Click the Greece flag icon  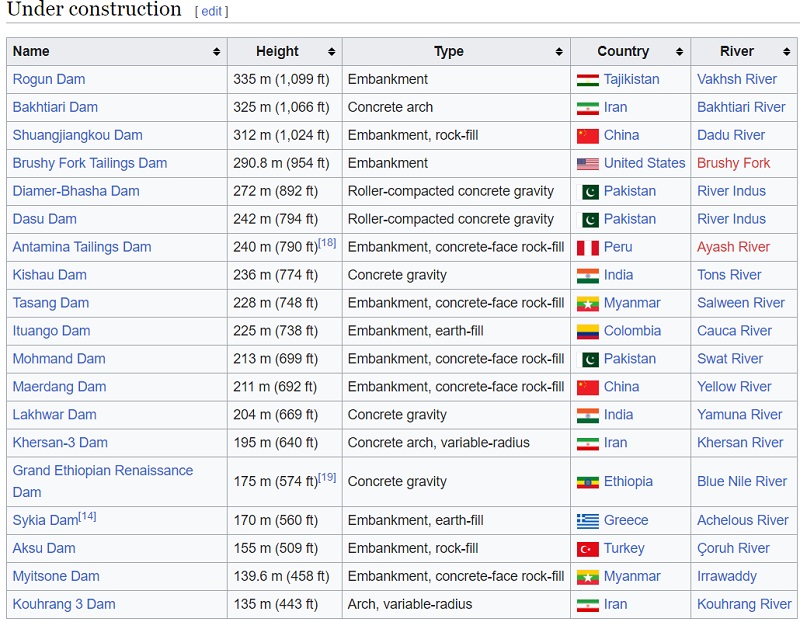click(x=588, y=521)
